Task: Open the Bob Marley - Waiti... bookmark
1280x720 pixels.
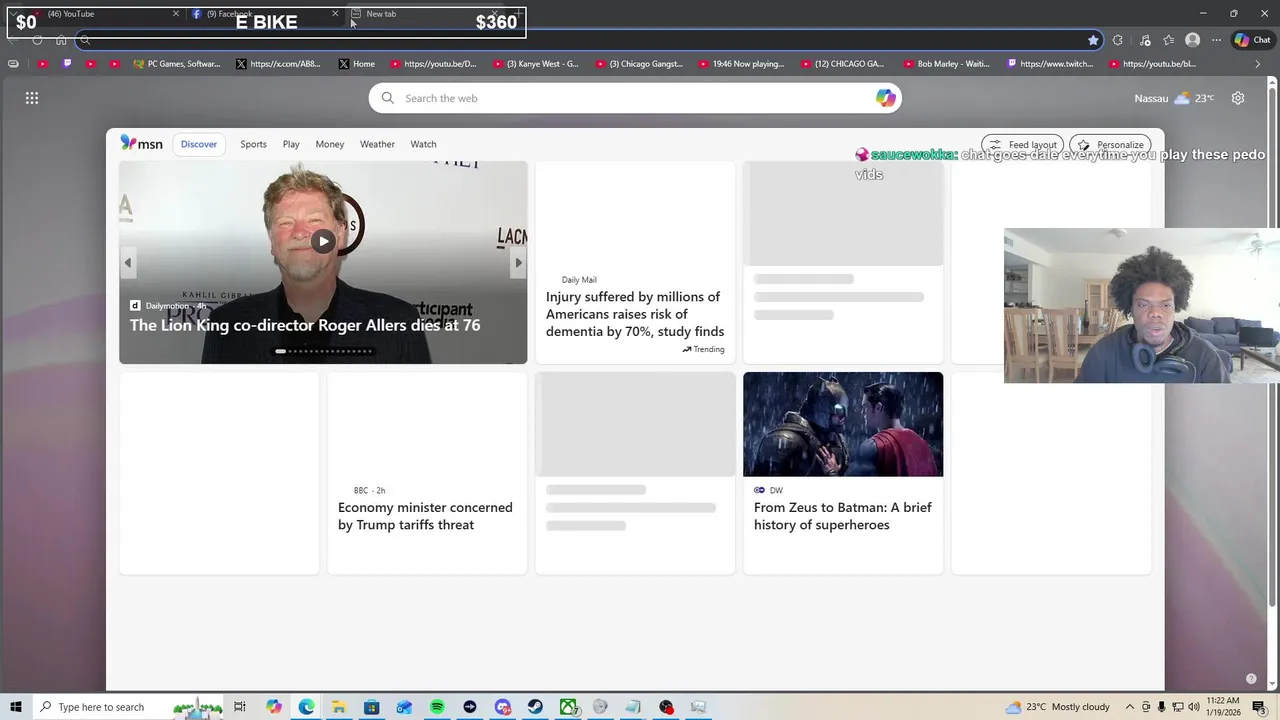Action: 945,64
